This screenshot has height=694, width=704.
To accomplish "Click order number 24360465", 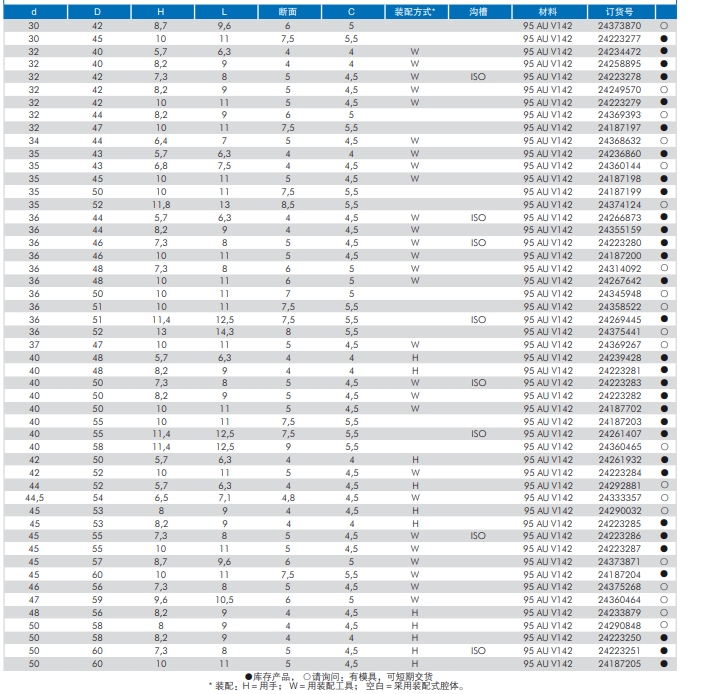I will (620, 446).
